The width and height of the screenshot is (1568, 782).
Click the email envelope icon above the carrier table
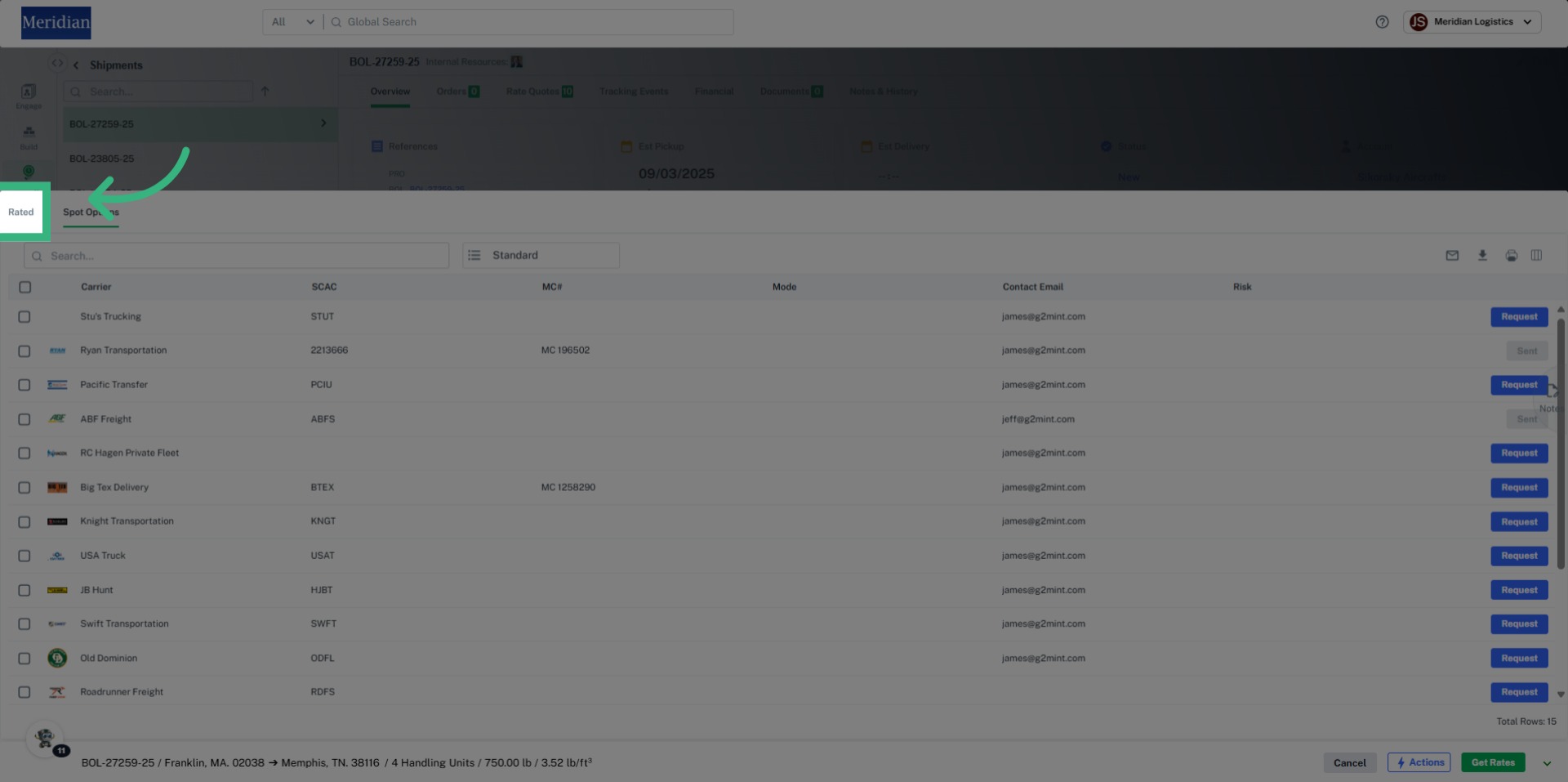coord(1452,256)
